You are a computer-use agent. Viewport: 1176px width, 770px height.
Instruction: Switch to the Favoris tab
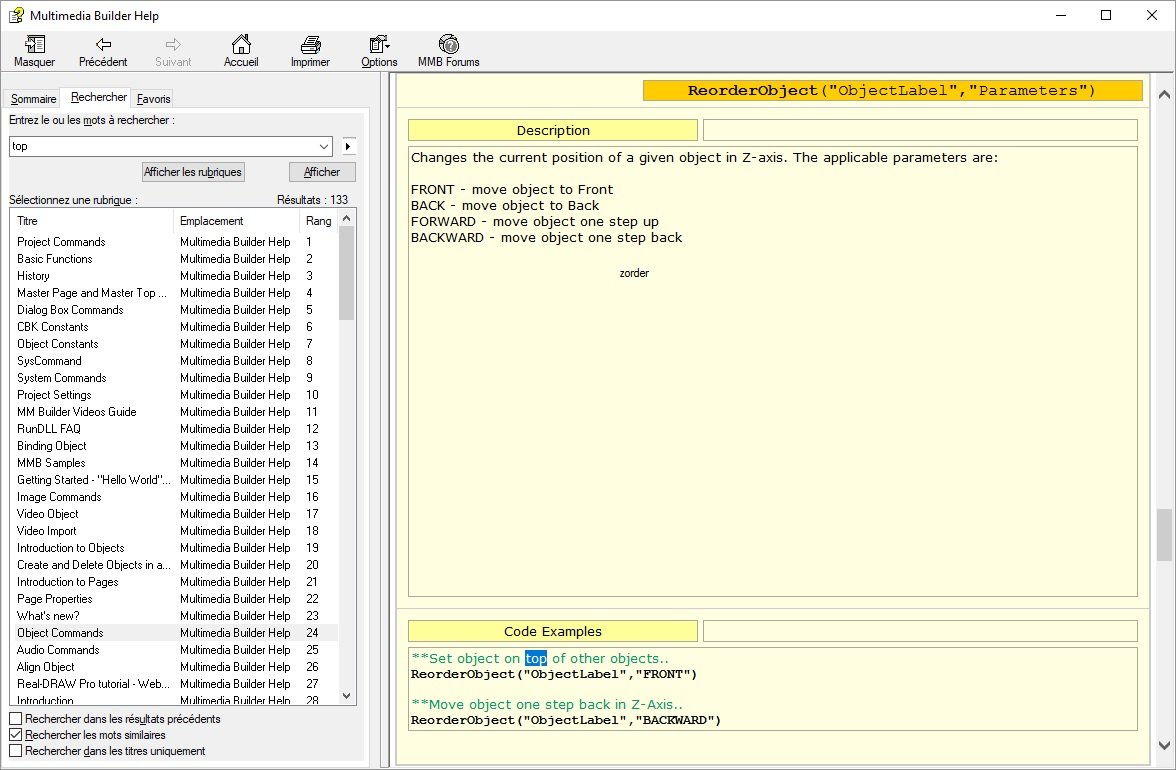point(154,99)
